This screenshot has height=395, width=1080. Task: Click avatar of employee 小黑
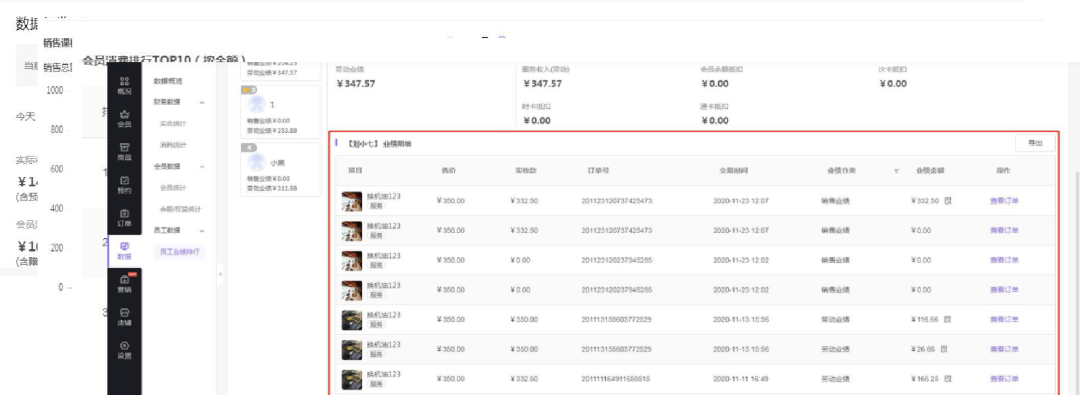pos(257,163)
